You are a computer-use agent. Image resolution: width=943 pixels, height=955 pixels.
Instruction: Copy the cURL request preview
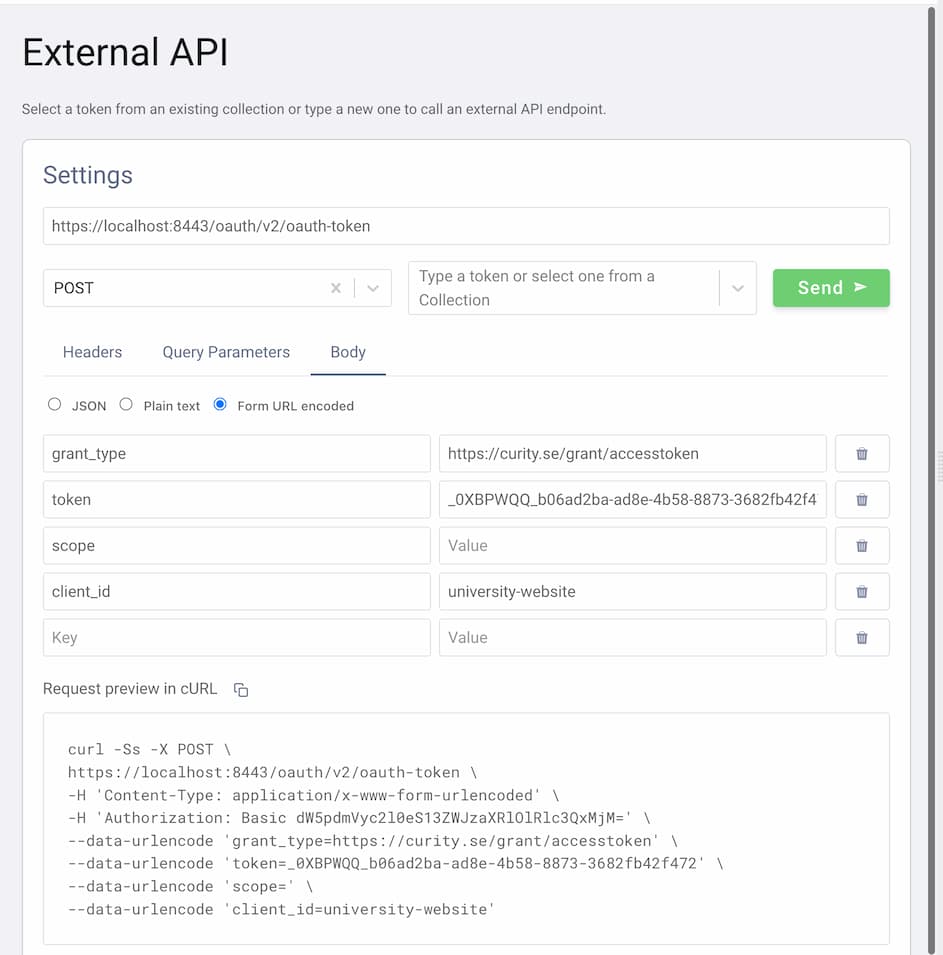click(x=241, y=689)
